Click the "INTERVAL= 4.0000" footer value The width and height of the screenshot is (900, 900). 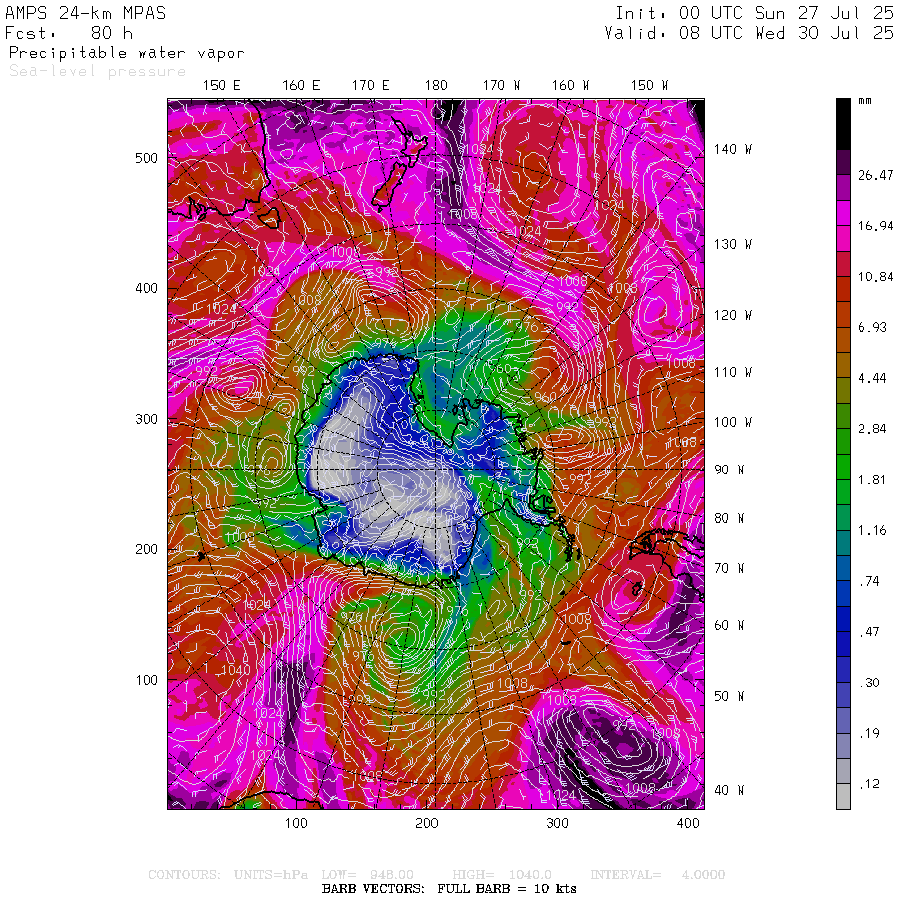[x=658, y=875]
